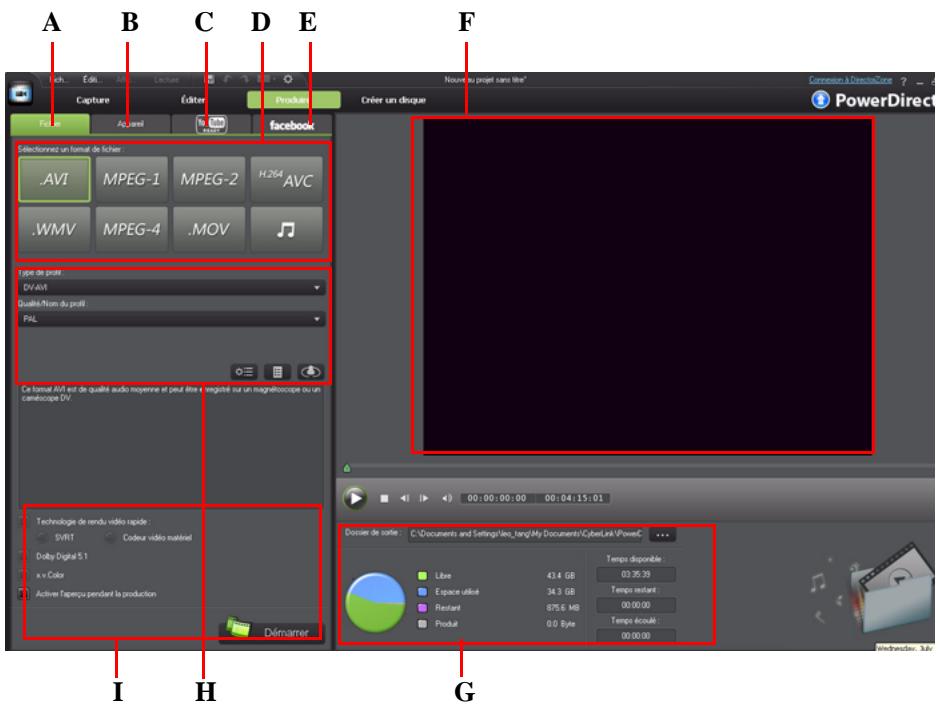This screenshot has width=940, height=709.
Task: Select the Produire module tab
Action: [x=294, y=100]
